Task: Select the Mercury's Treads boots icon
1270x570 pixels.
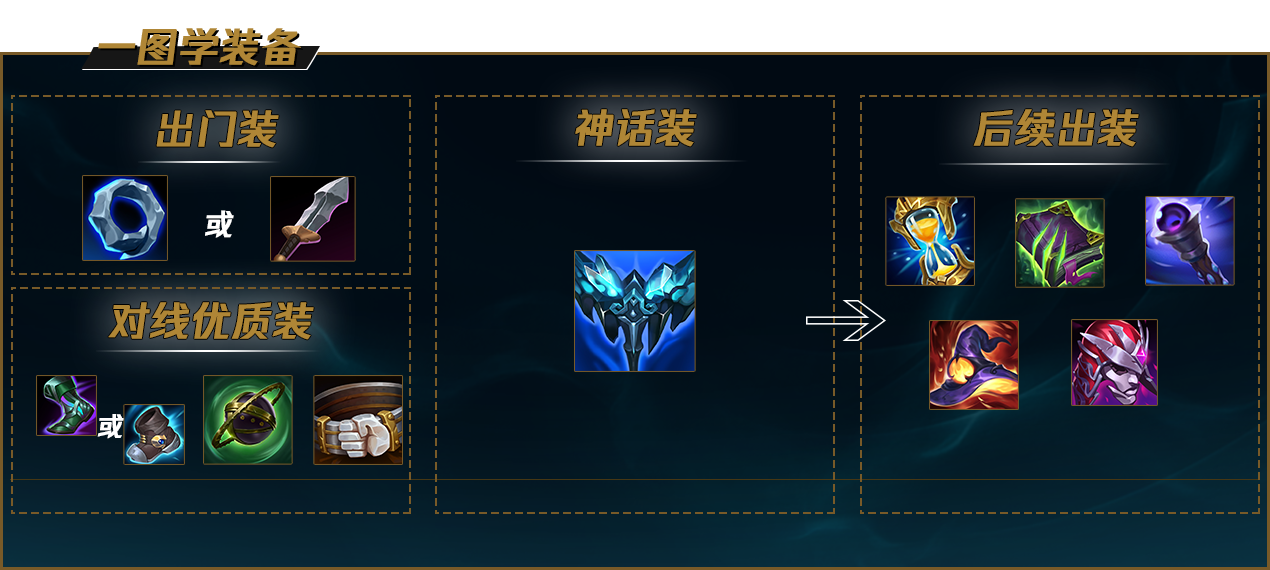Action: click(154, 435)
